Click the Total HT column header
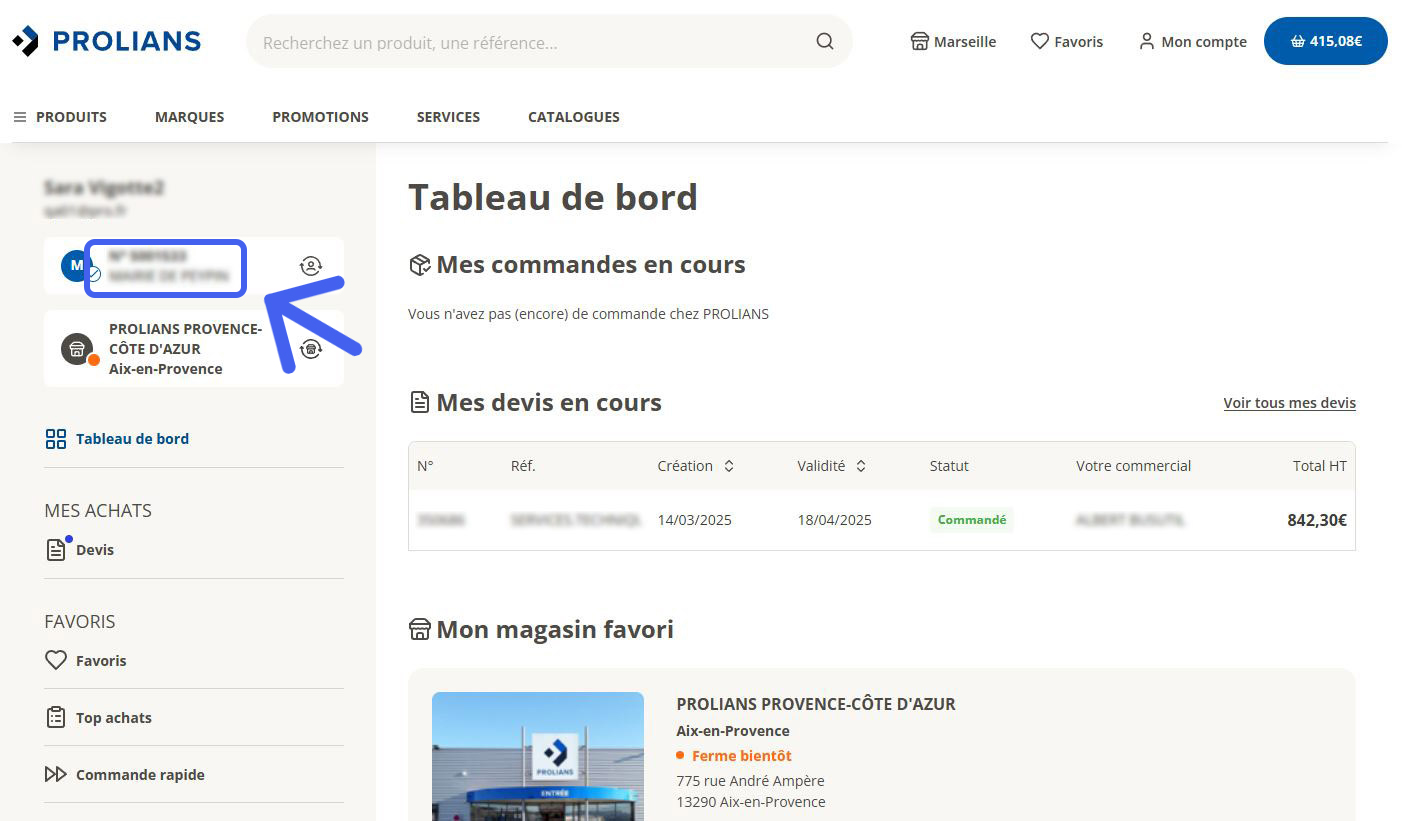The height and width of the screenshot is (821, 1402). [1320, 466]
